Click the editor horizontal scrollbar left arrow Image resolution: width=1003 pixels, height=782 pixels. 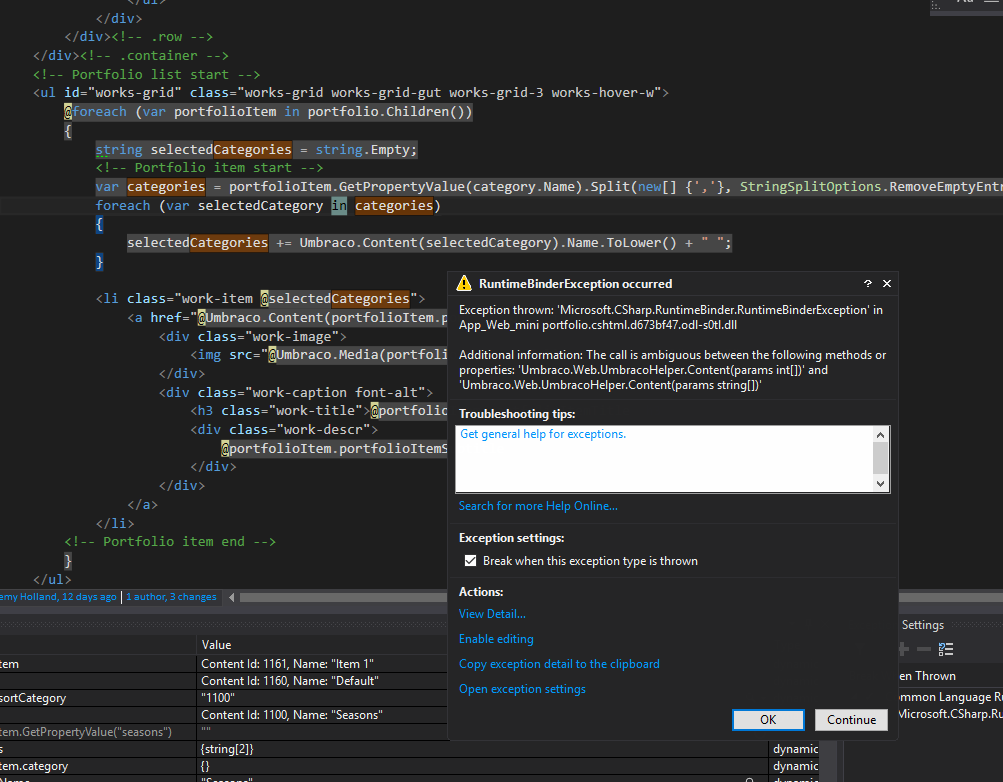pyautogui.click(x=232, y=597)
